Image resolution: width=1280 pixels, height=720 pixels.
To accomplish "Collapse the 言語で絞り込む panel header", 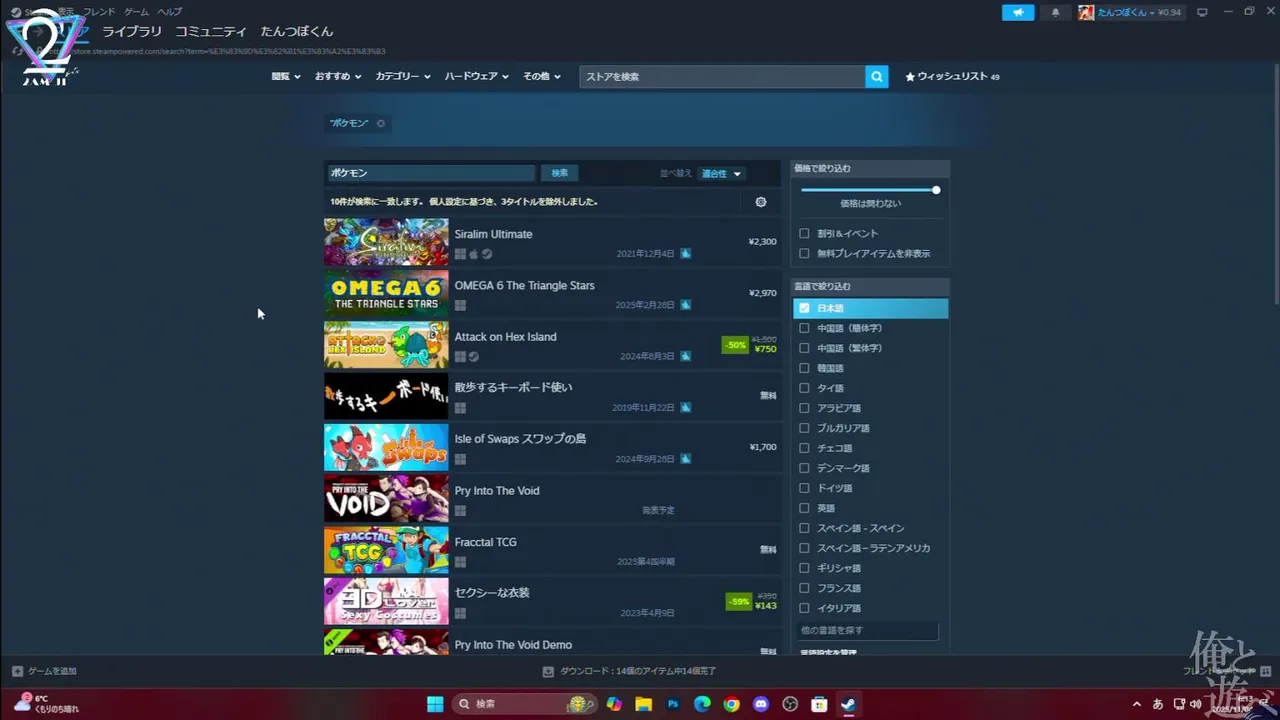I will [870, 287].
